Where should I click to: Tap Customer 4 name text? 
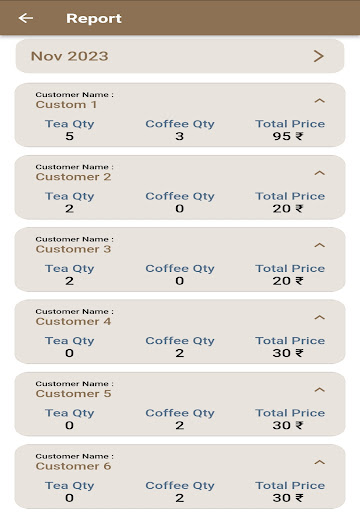click(73, 321)
